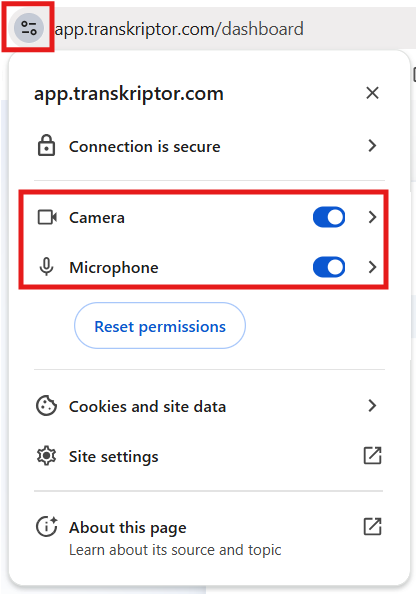Click the site information tune icon

[x=29, y=28]
